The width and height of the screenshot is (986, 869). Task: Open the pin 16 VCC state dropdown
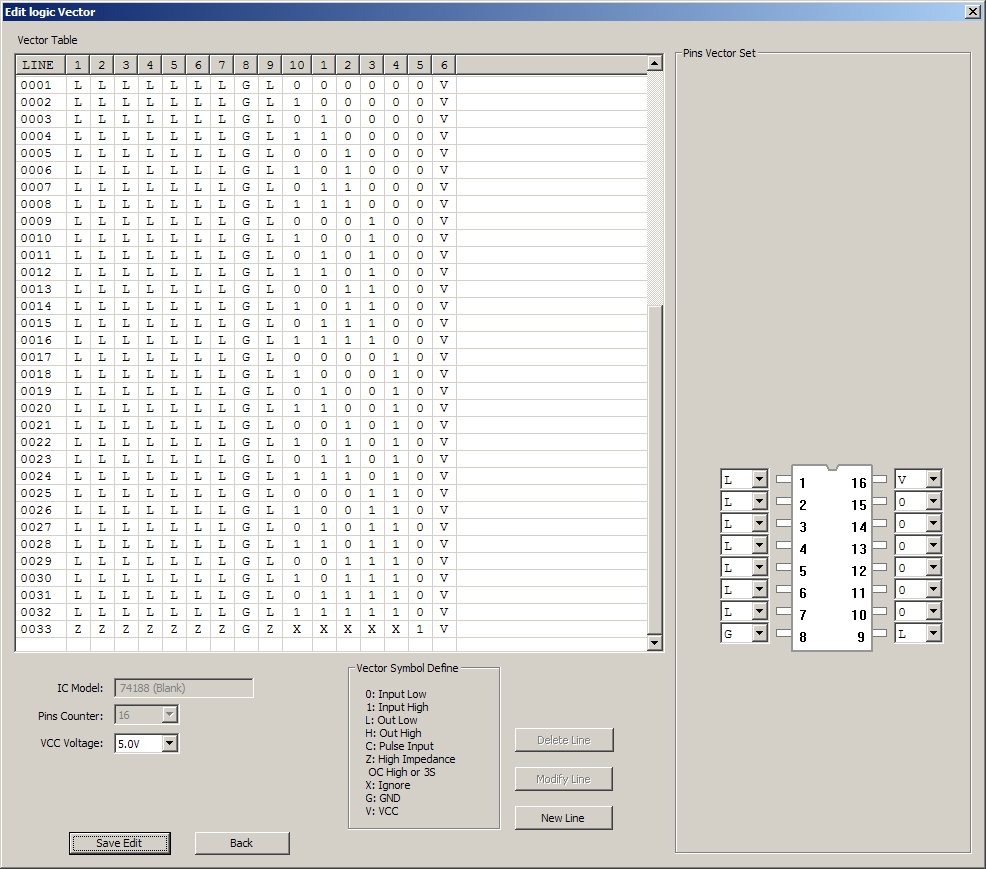click(931, 479)
